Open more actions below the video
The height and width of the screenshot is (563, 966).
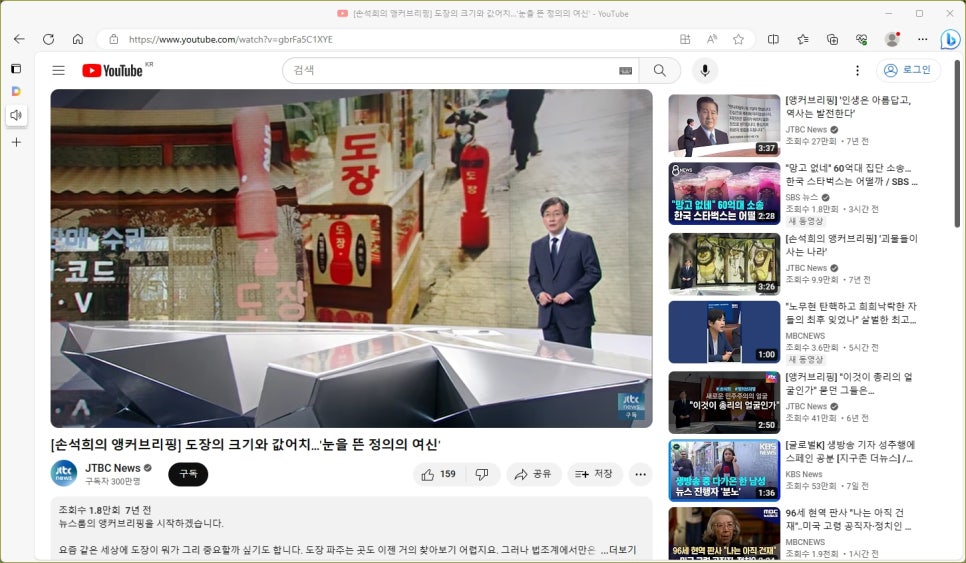click(640, 474)
